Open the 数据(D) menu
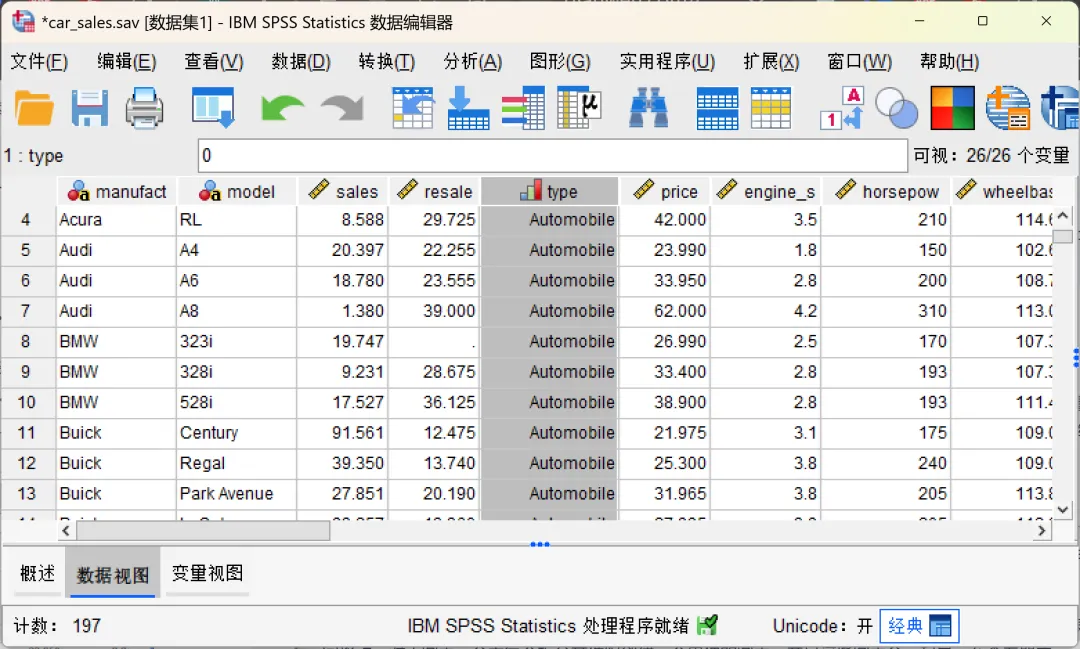 pyautogui.click(x=301, y=62)
